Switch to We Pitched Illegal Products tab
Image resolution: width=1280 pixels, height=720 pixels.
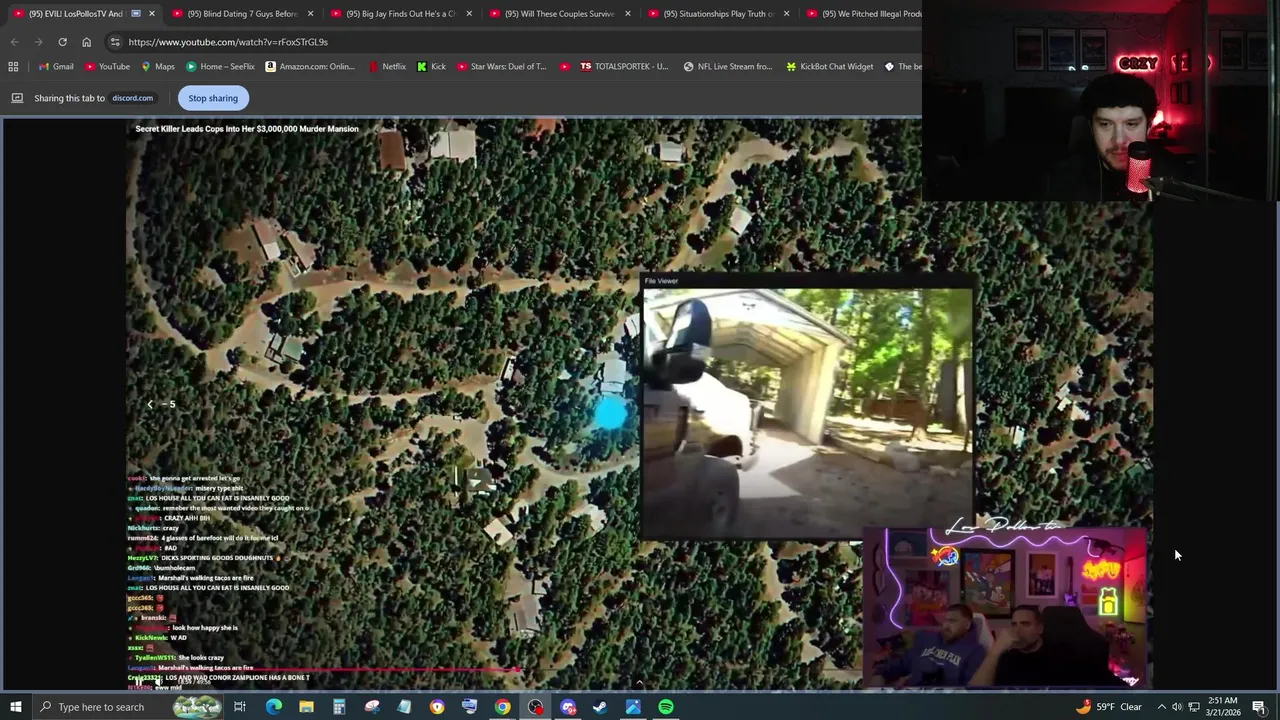(x=862, y=14)
